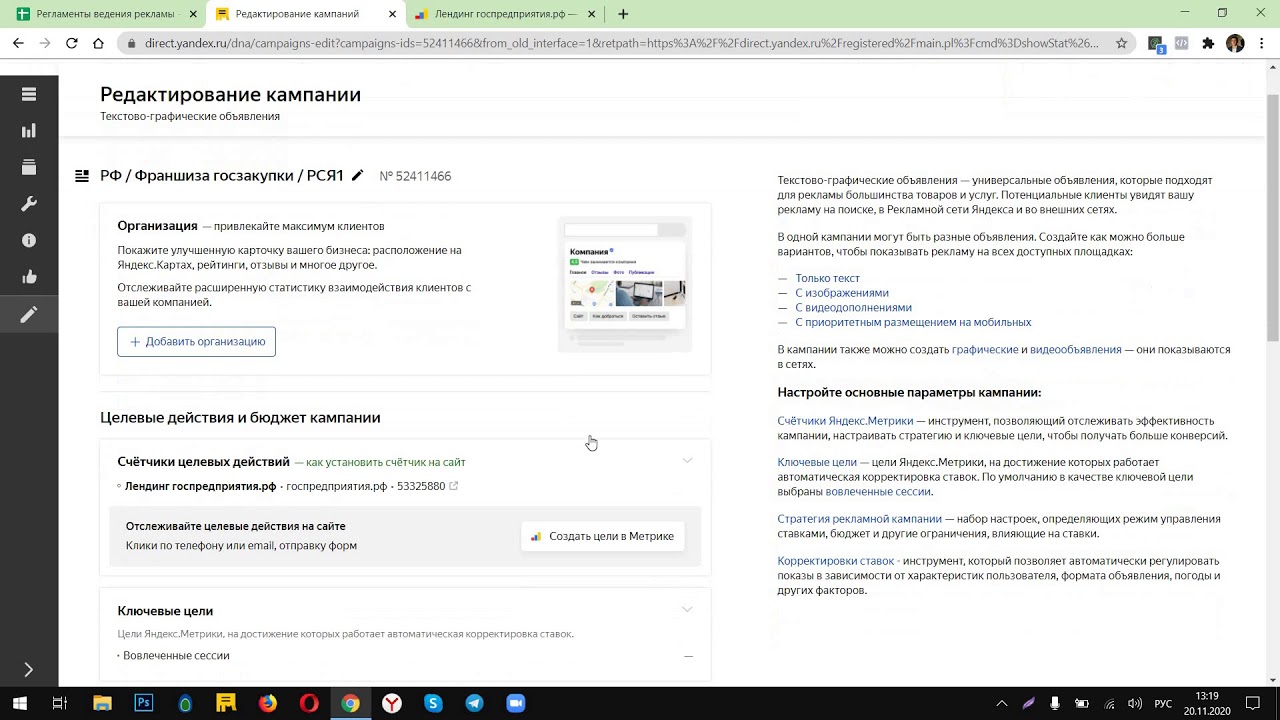The width and height of the screenshot is (1280, 720).
Task: Bookmark this page with the star icon
Action: (1121, 43)
